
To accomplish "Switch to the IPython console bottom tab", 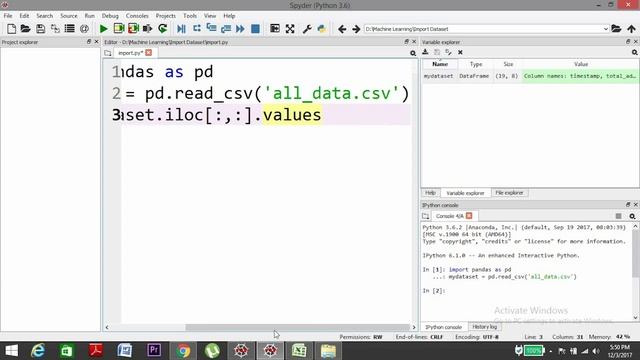I will [x=443, y=327].
